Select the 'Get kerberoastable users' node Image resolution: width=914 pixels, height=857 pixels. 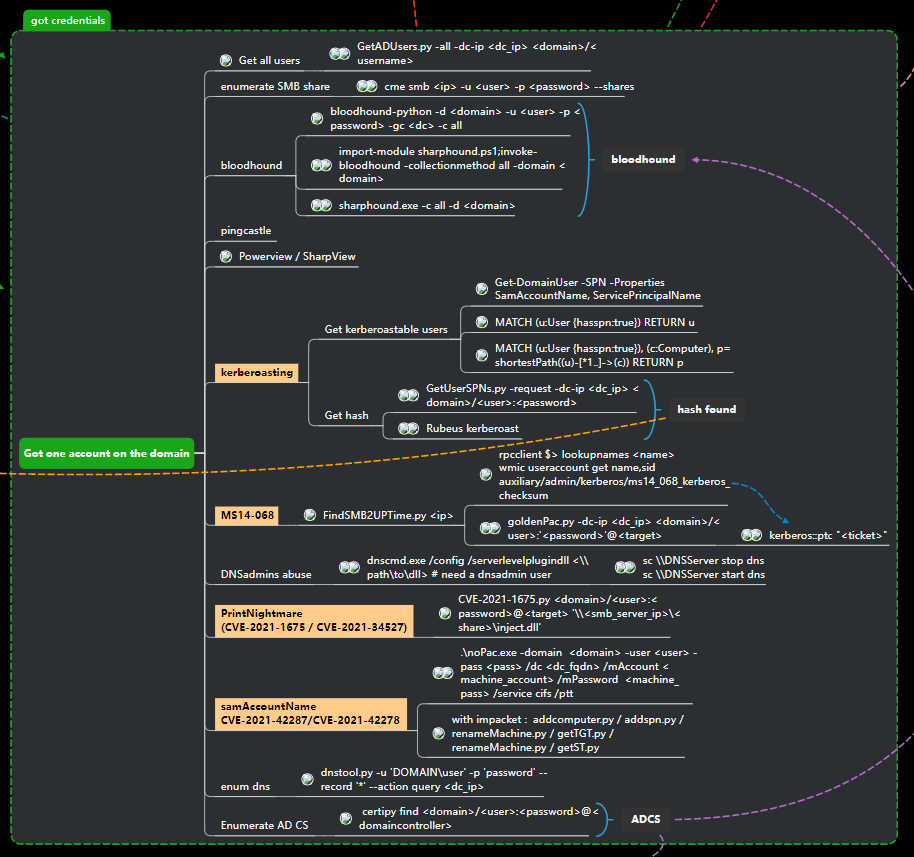(x=386, y=329)
